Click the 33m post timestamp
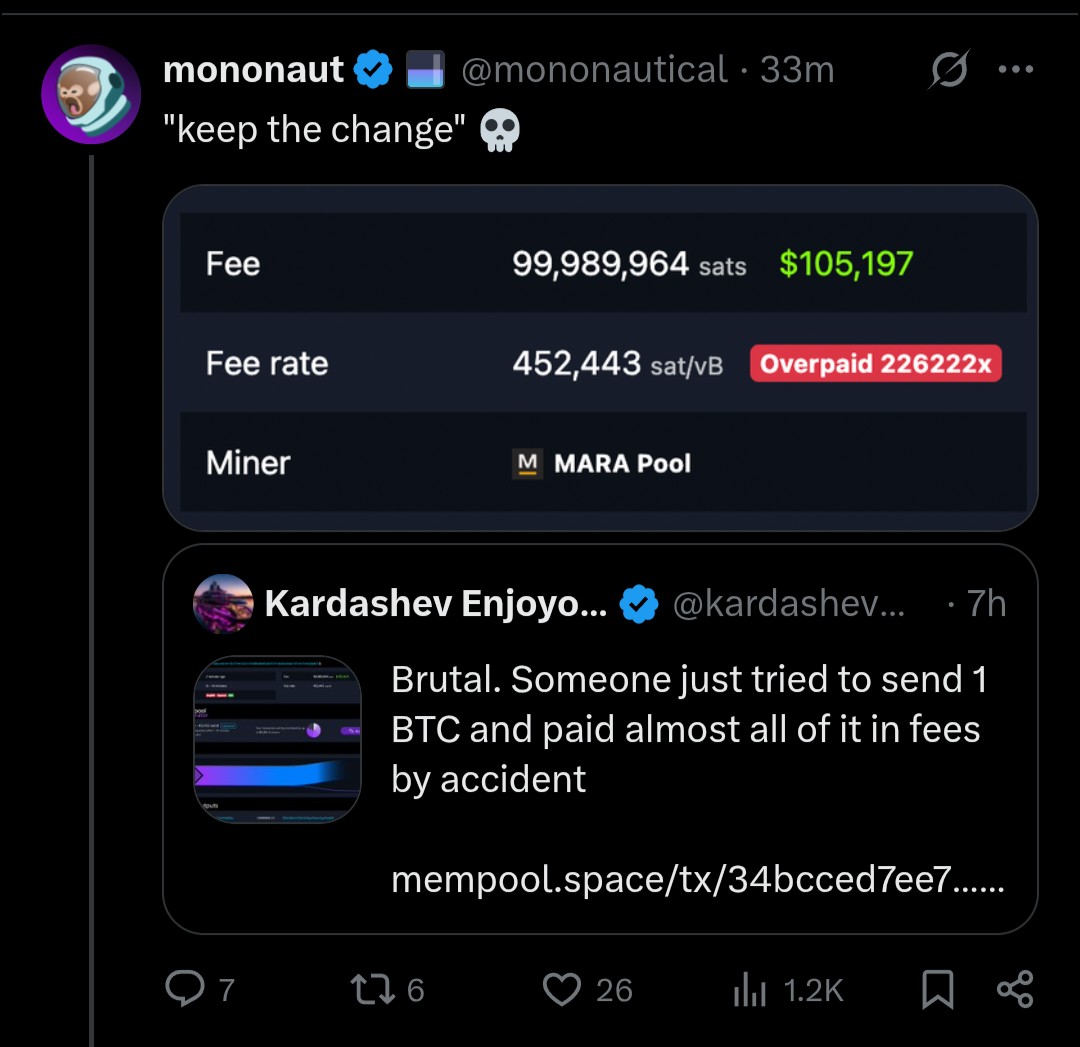The image size is (1080, 1047). (797, 70)
